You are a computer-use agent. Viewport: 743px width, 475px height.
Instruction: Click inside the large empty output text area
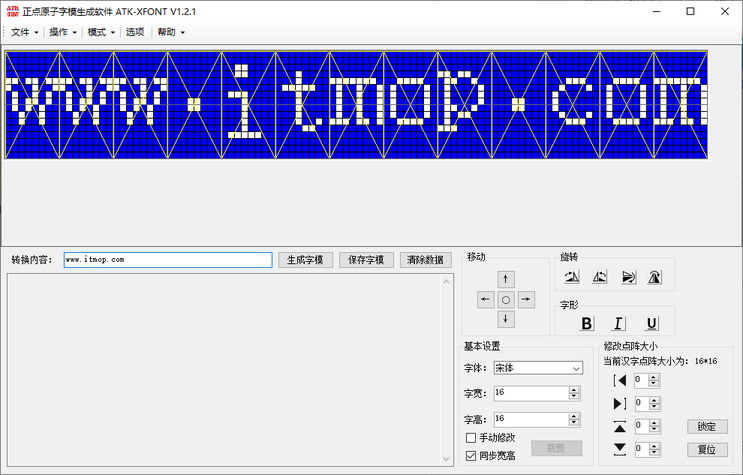point(224,370)
